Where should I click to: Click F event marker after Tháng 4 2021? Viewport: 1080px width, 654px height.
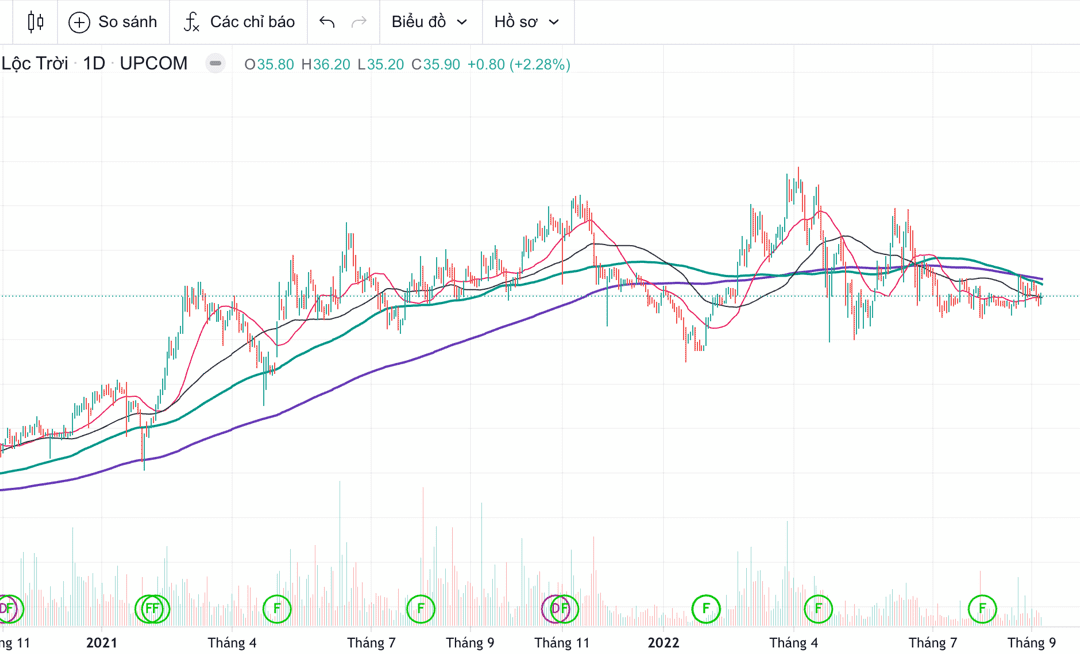pyautogui.click(x=277, y=607)
